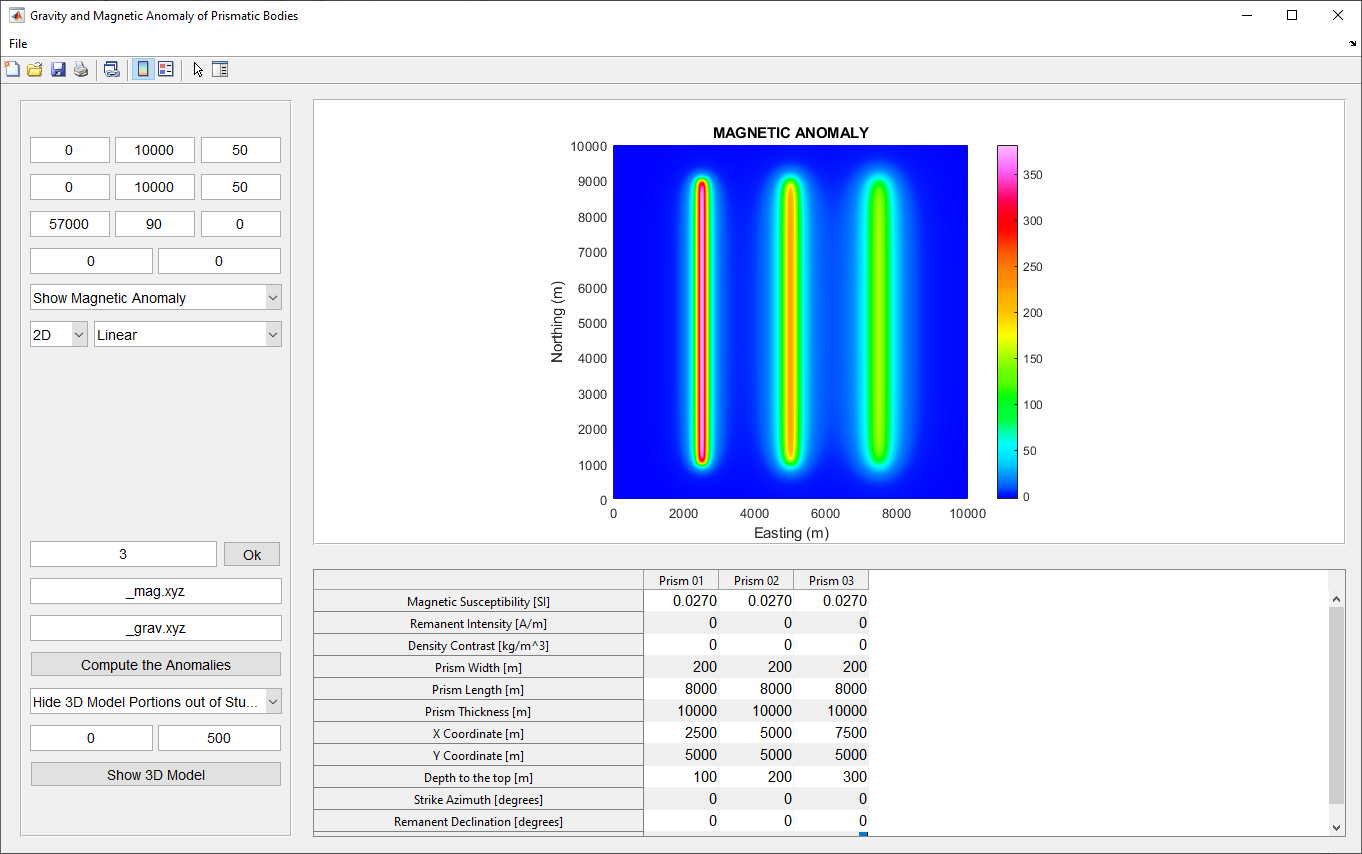Click the table vertical scrollbar thumb
The width and height of the screenshot is (1362, 854).
[1337, 705]
